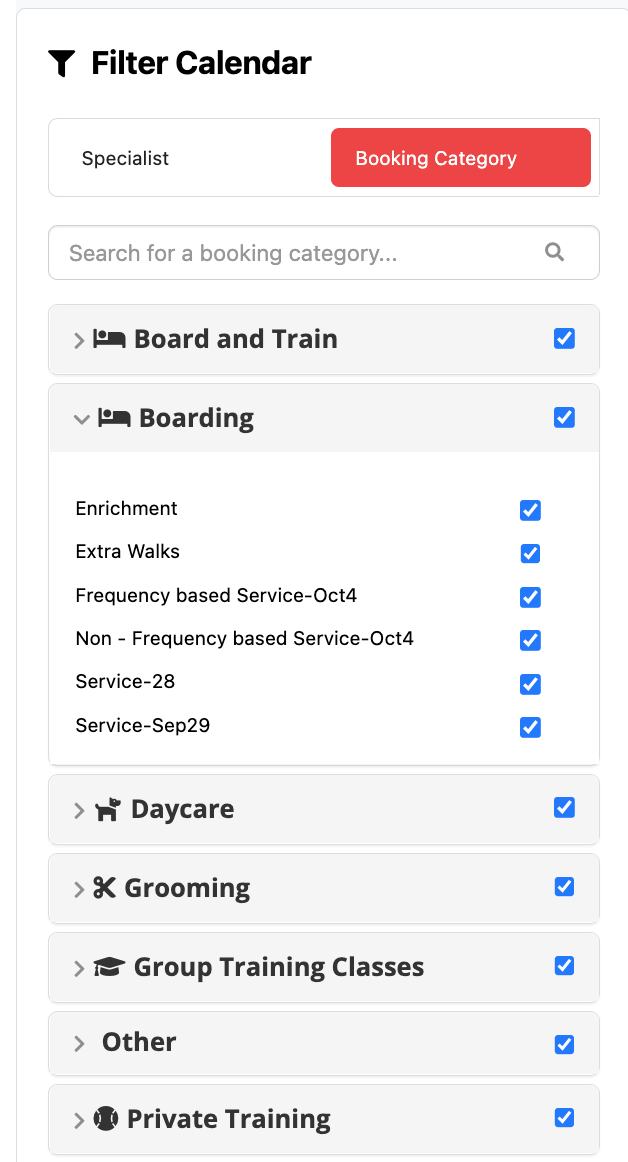The image size is (628, 1162).
Task: Expand the Daycare category list
Action: (78, 808)
